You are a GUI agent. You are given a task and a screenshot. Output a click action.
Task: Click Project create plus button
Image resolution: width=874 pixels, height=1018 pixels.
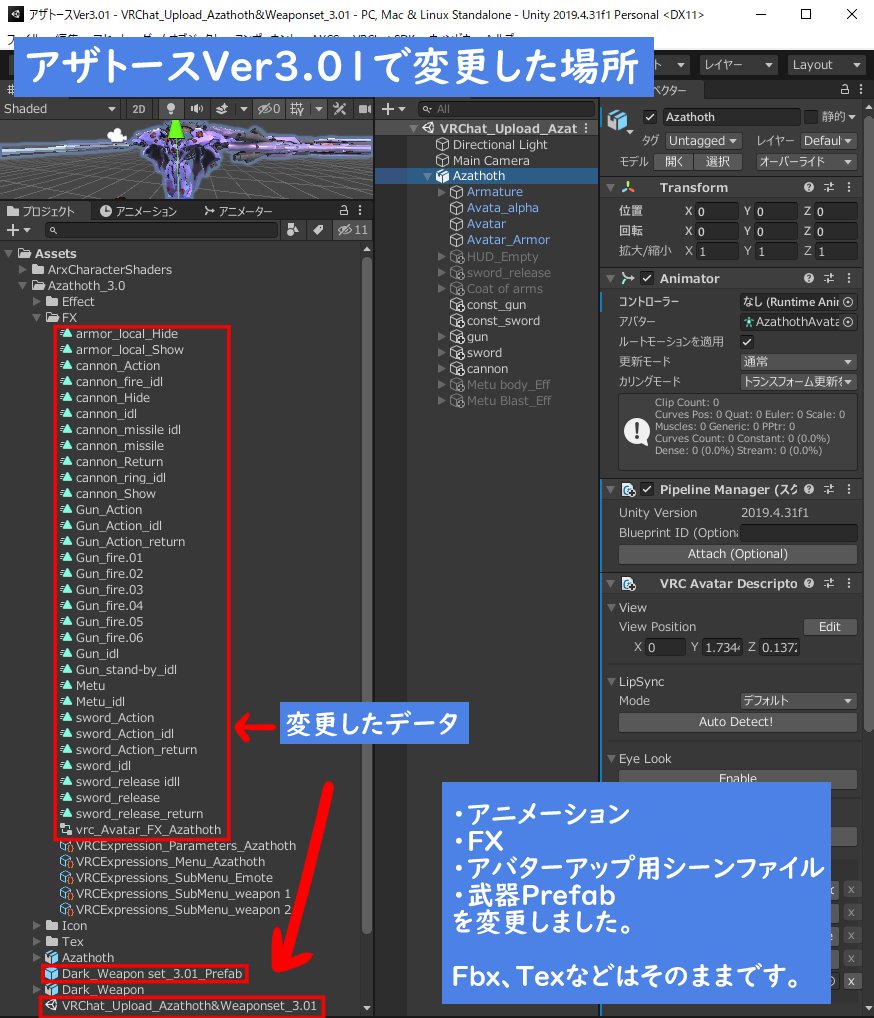(x=18, y=230)
